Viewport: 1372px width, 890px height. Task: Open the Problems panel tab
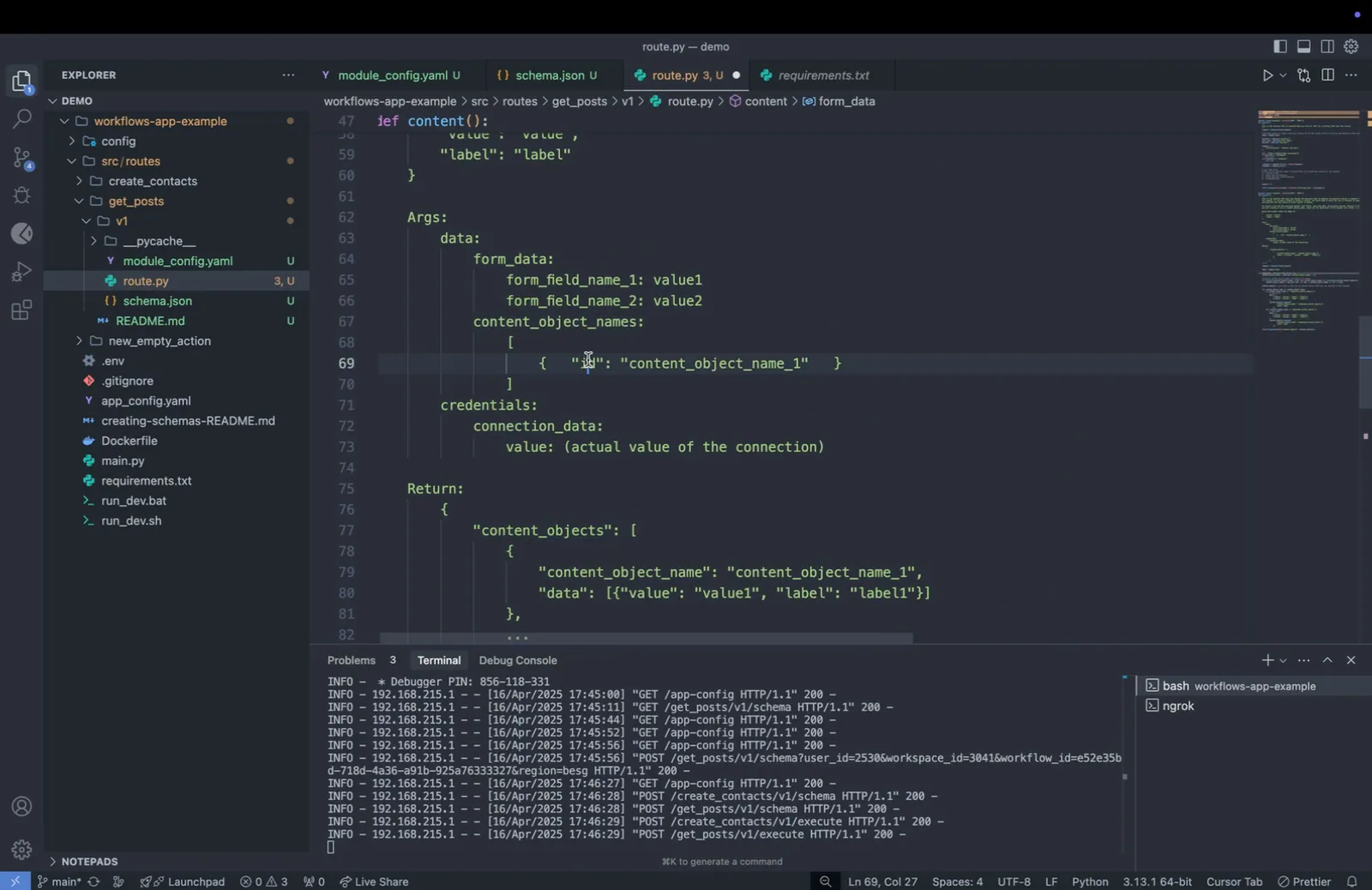[352, 660]
